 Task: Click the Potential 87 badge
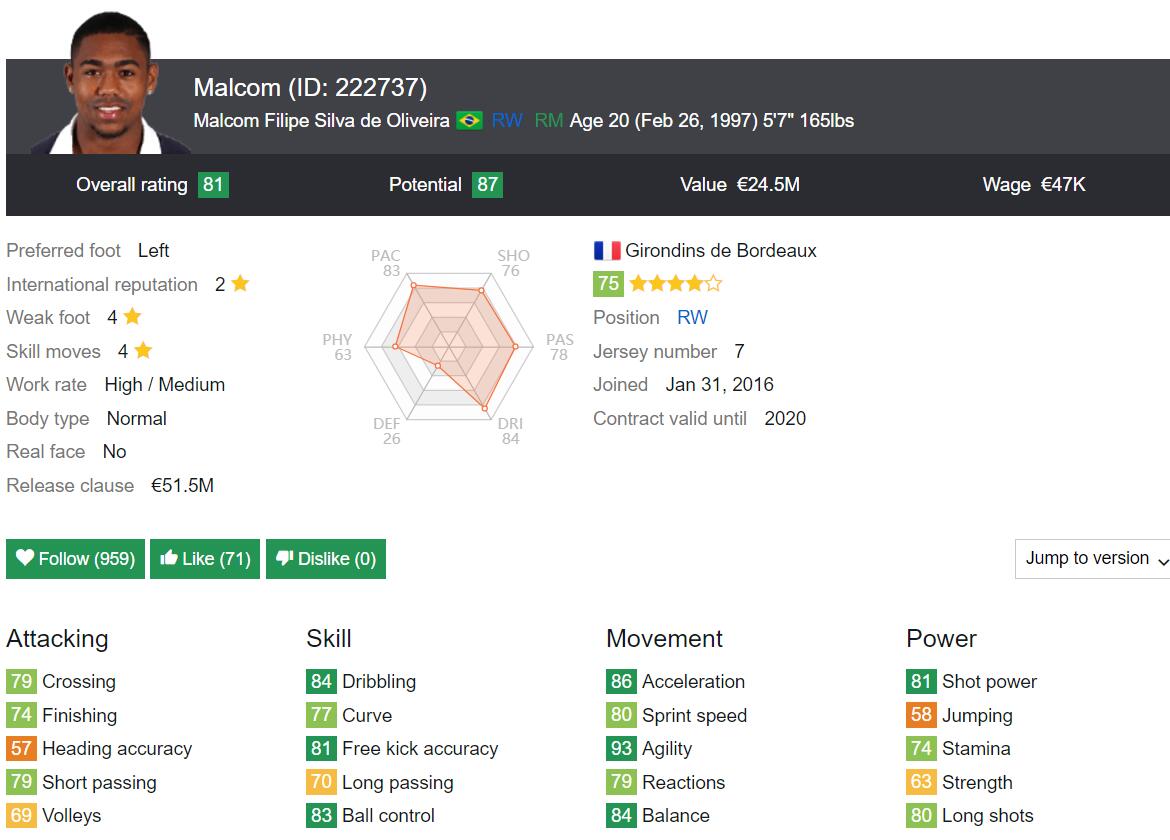tap(486, 185)
